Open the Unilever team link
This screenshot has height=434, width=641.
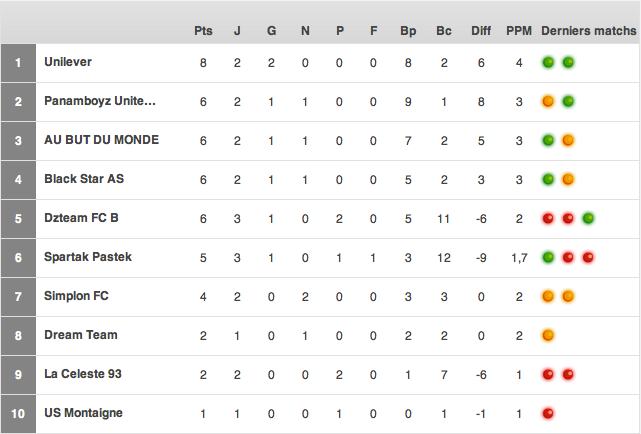(68, 62)
